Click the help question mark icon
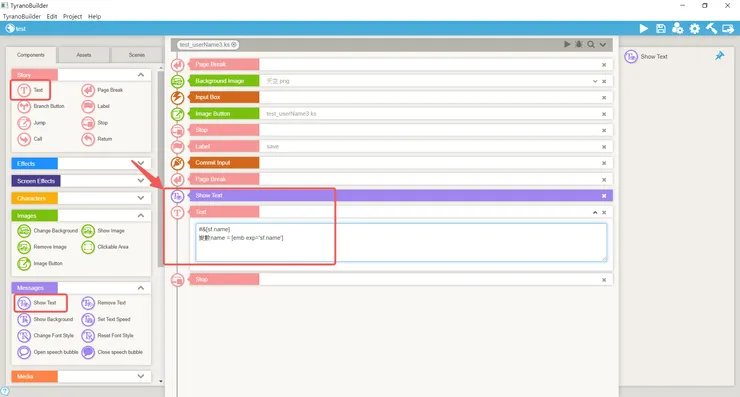 coord(4,391)
